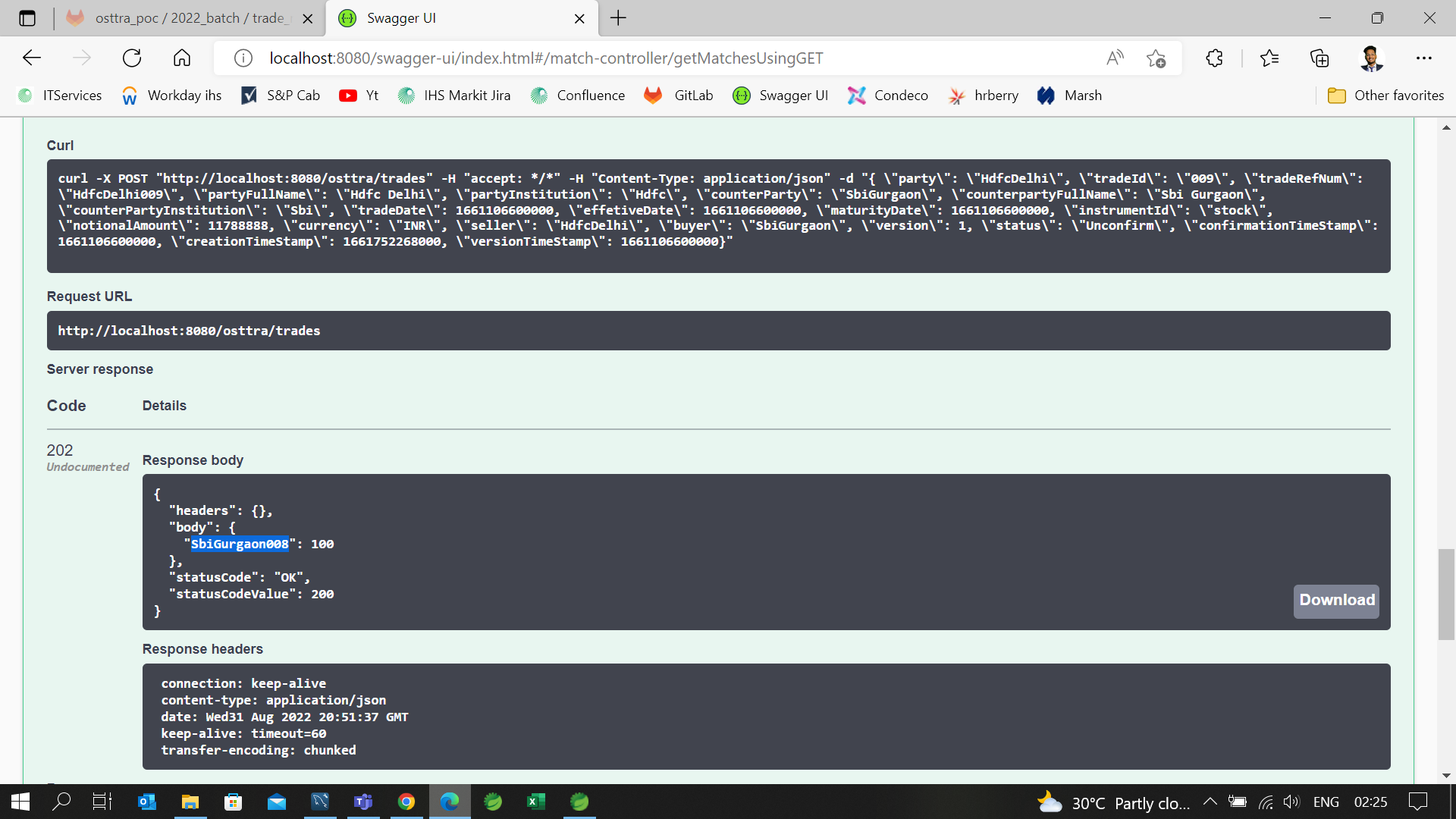This screenshot has height=819, width=1456.
Task: Open Confluence bookmark
Action: pyautogui.click(x=578, y=96)
